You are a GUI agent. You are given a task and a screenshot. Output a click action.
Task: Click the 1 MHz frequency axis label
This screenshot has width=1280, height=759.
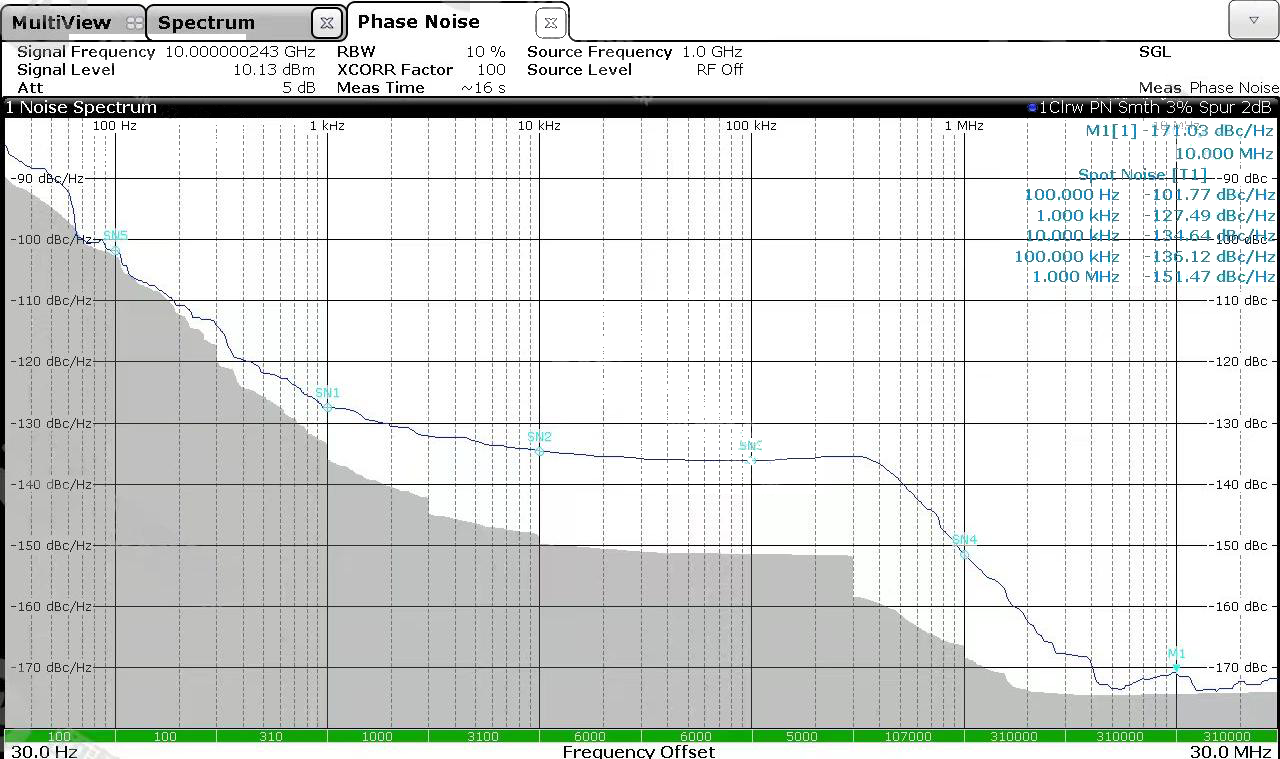[964, 125]
